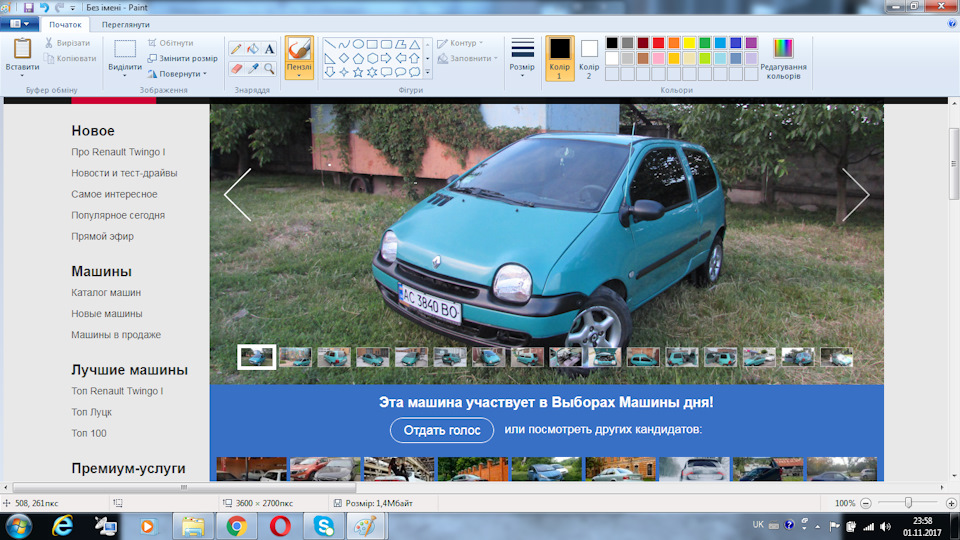Viewport: 960px width, 540px height.
Task: Select Color 1 (Колір 1) box
Action: coord(559,58)
